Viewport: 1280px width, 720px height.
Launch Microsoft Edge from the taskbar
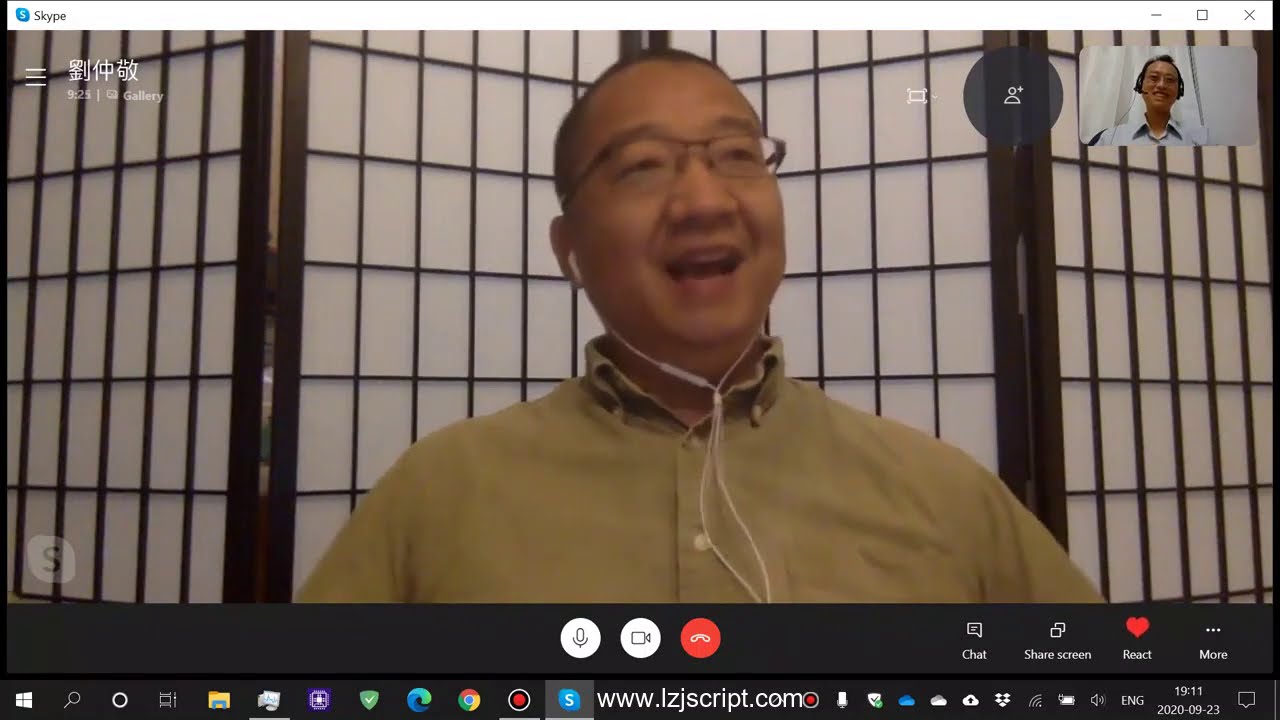419,700
